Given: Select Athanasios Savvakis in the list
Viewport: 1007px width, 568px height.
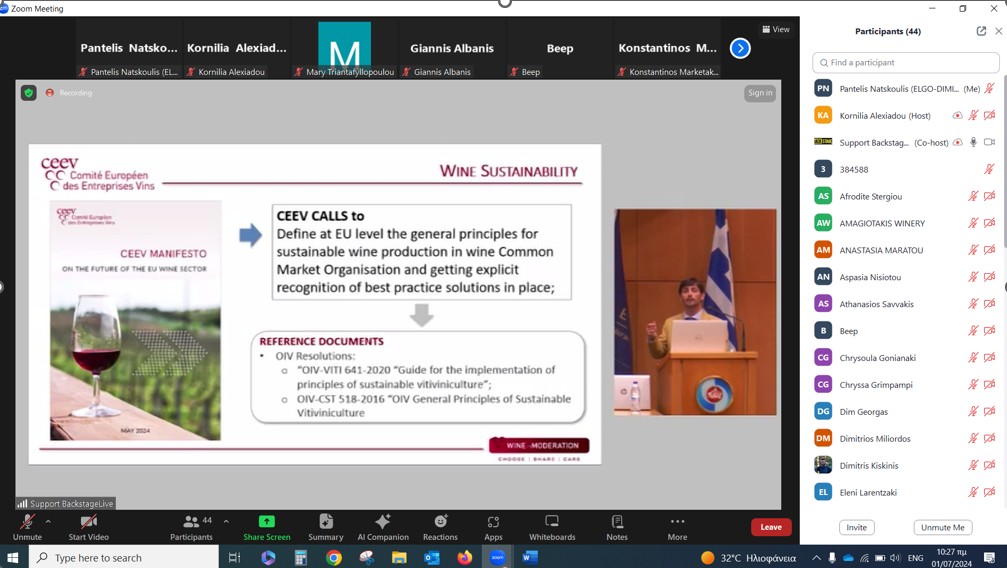Looking at the screenshot, I should click(906, 304).
